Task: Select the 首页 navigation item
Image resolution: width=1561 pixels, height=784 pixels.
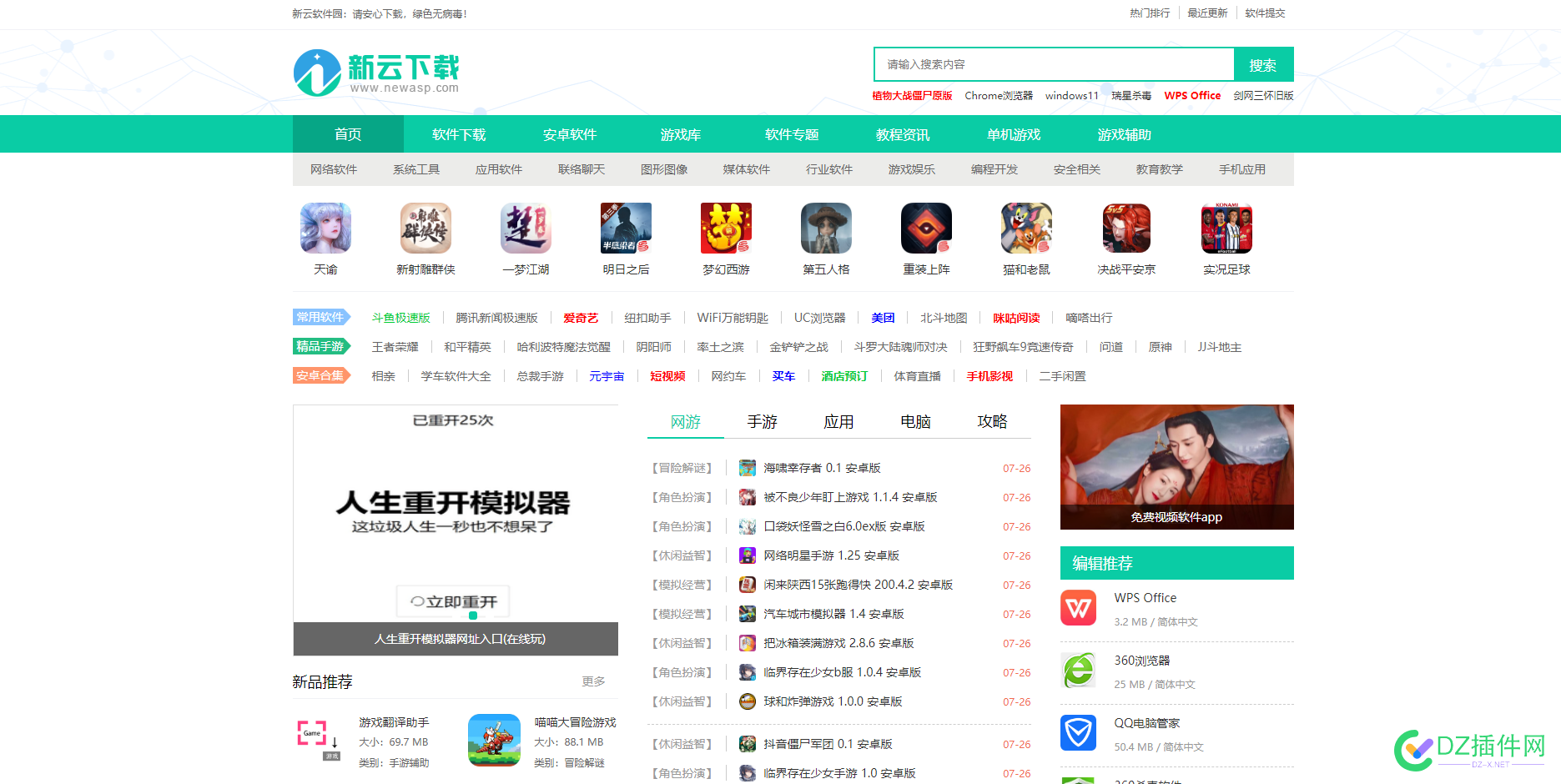Action: click(x=348, y=134)
